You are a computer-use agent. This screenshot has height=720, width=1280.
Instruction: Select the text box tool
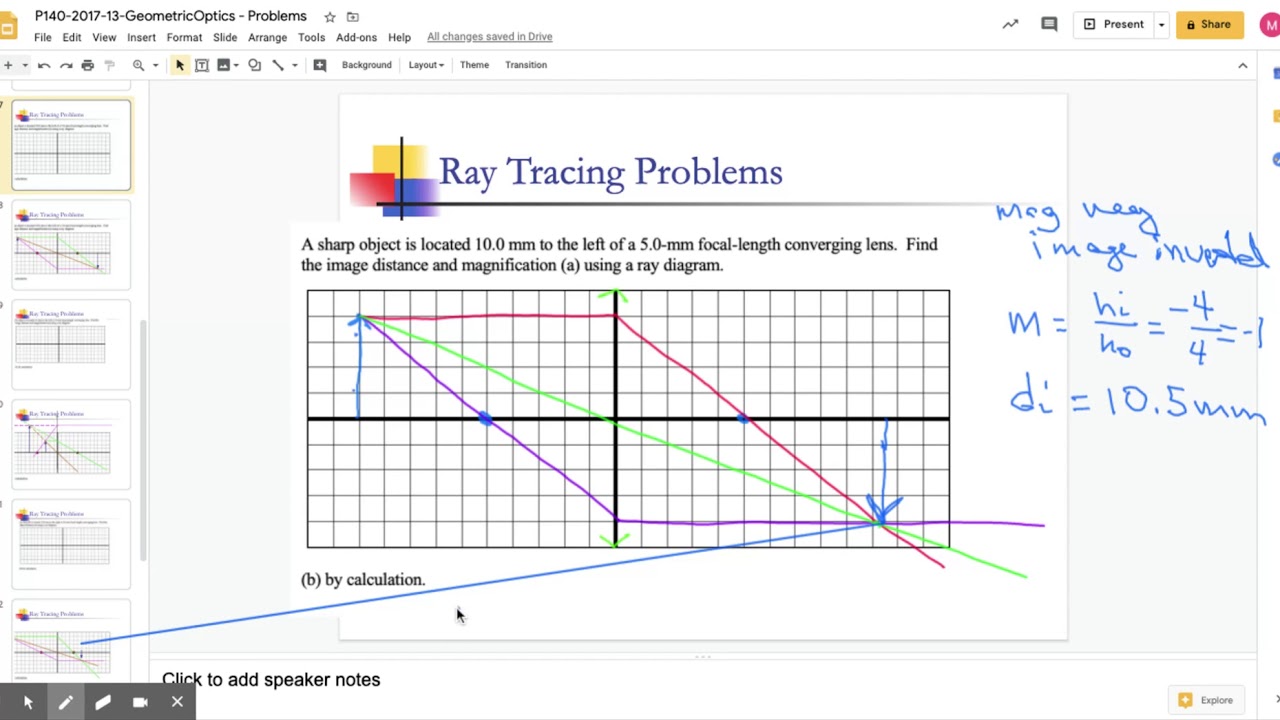[x=202, y=65]
